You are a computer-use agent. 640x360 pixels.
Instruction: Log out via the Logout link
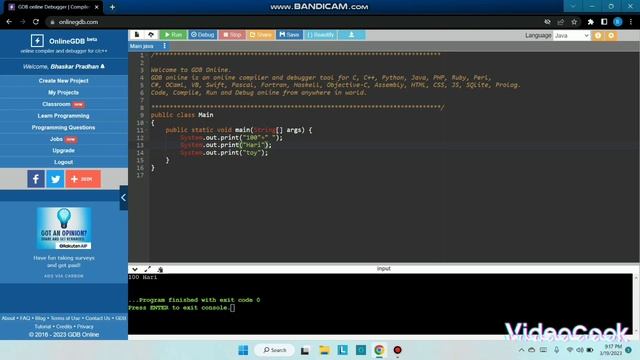click(x=64, y=162)
